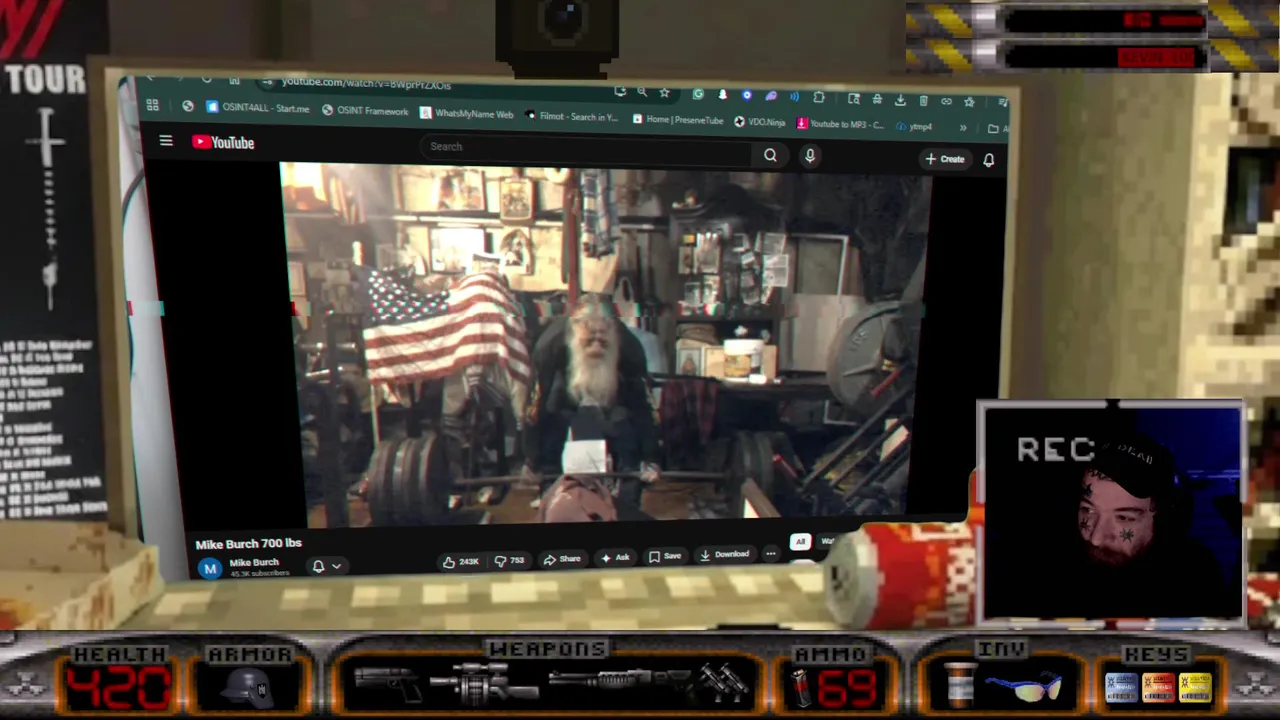Screen dimensions: 1280x720
Task: Click the shotgun weapon icon in HUD
Action: pyautogui.click(x=618, y=680)
